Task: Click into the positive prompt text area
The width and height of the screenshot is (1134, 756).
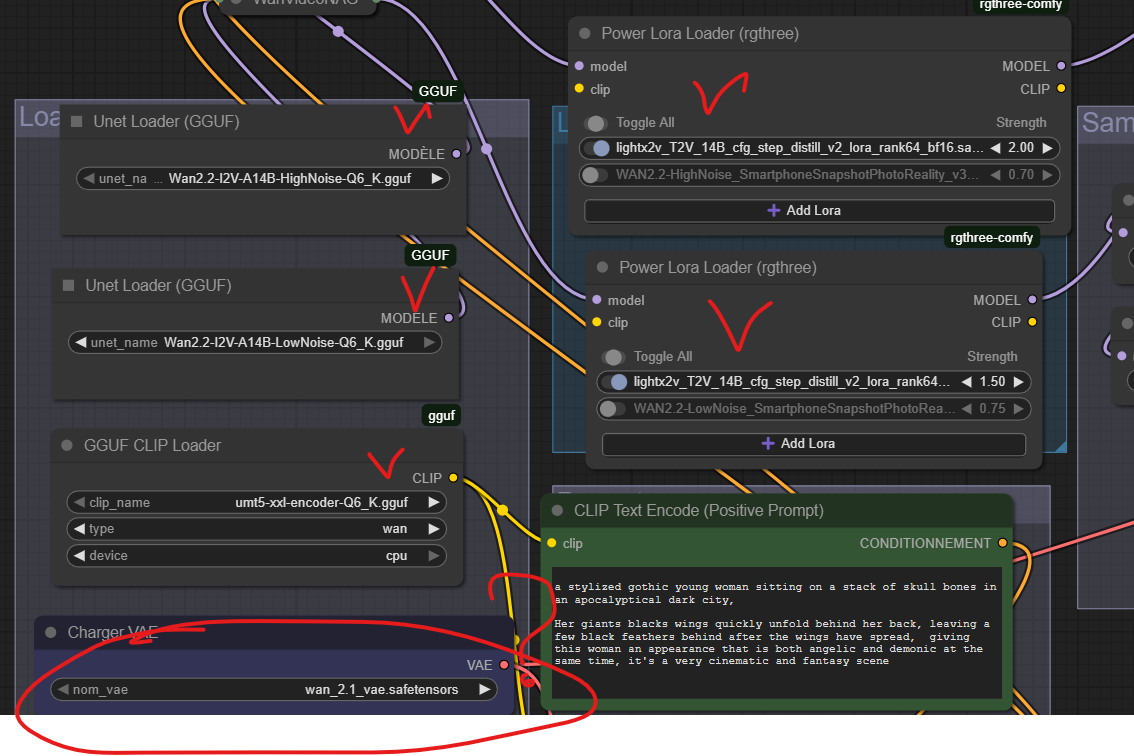Action: (776, 633)
